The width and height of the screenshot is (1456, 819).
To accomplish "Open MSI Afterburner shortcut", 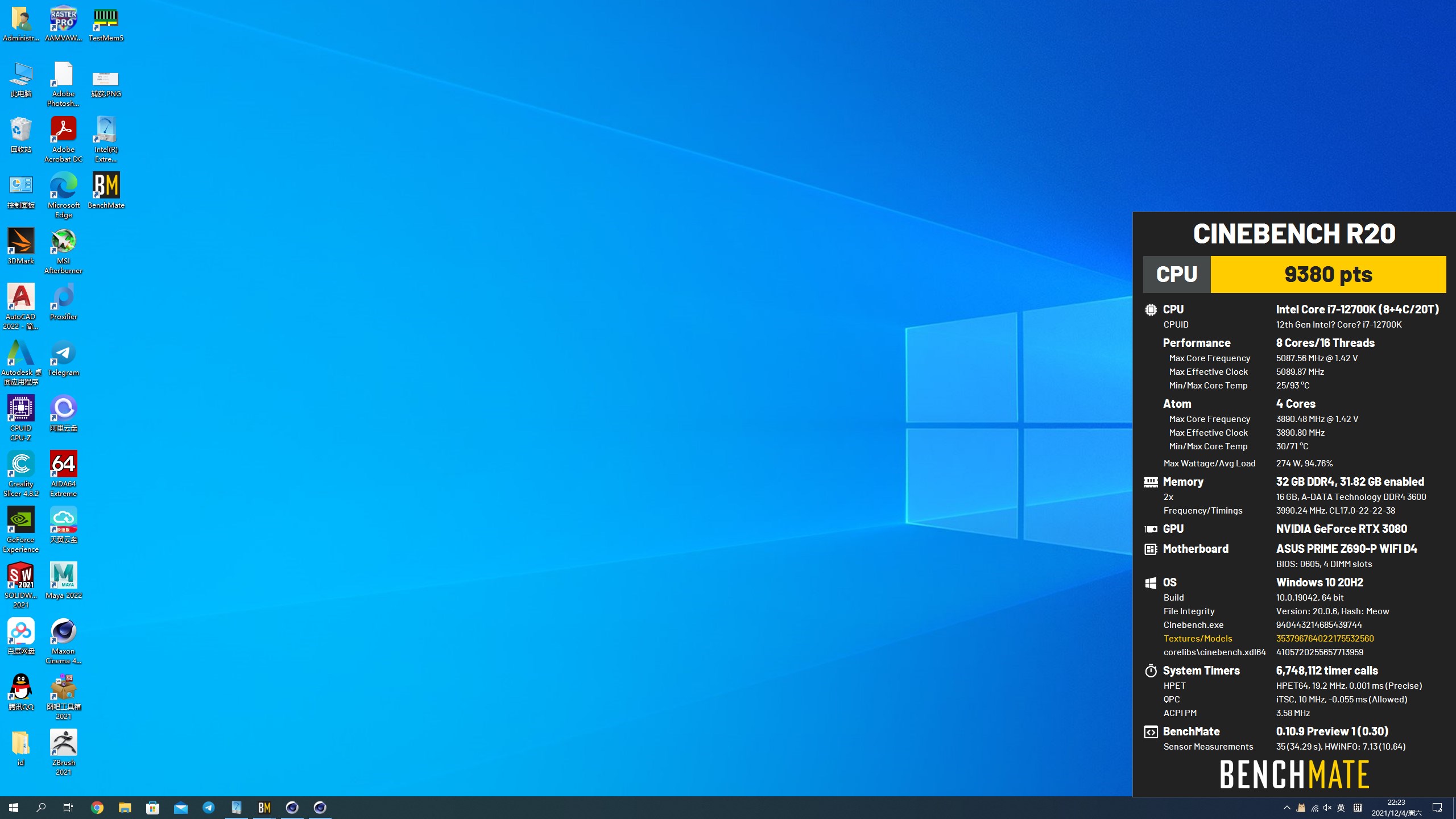I will 63,251.
